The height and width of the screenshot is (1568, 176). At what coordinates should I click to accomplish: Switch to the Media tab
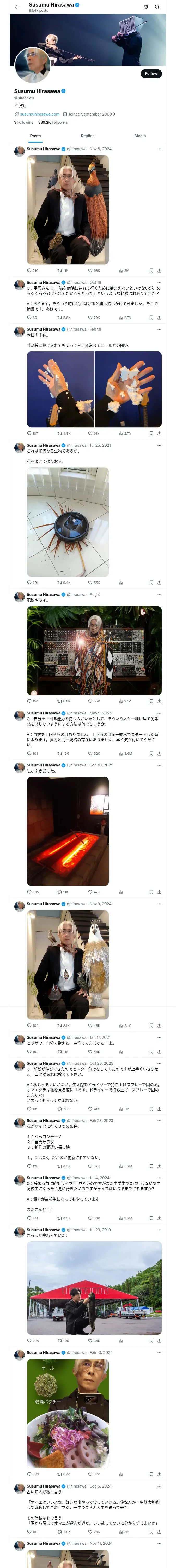(140, 136)
